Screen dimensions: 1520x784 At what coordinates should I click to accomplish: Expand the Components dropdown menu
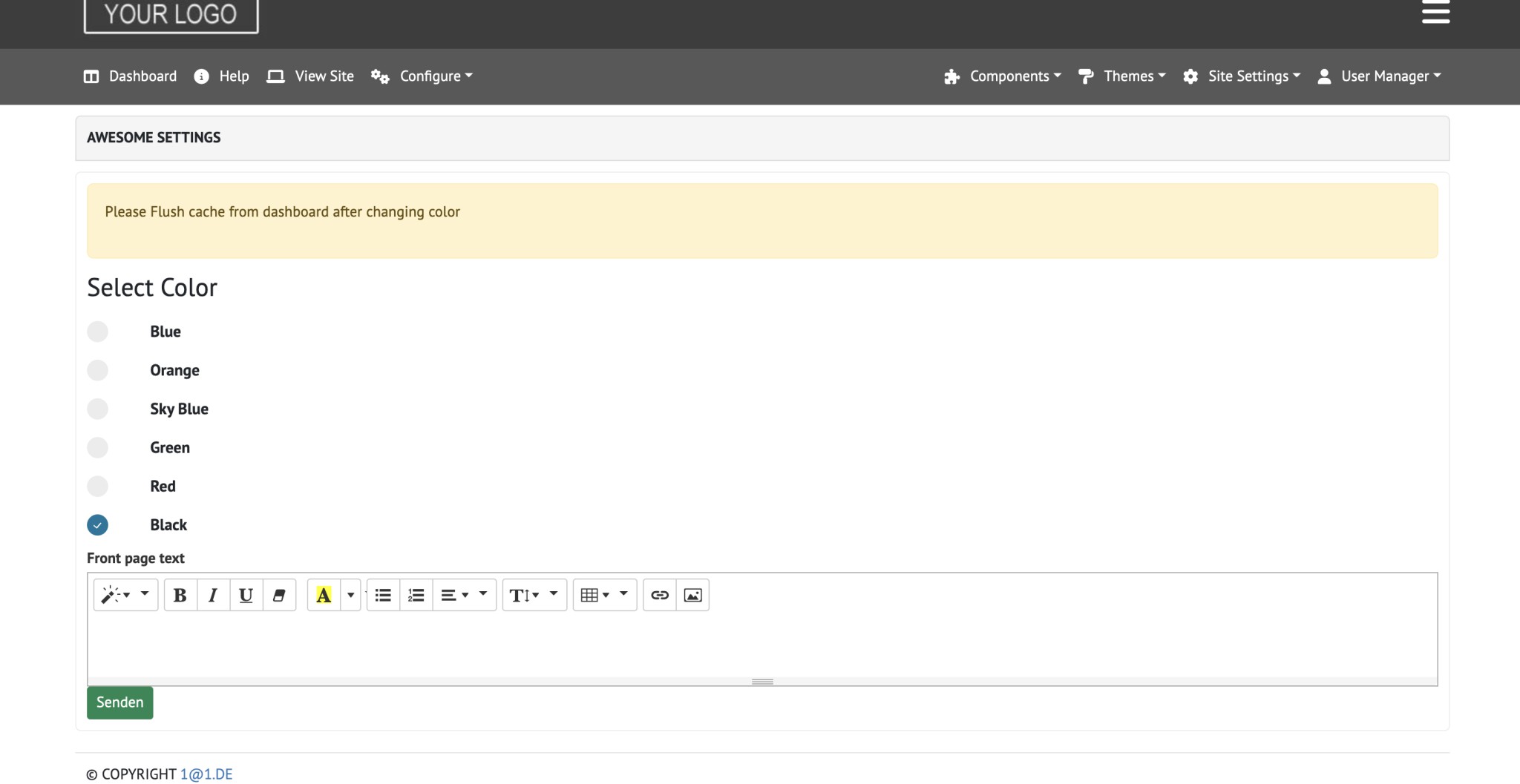point(1003,76)
